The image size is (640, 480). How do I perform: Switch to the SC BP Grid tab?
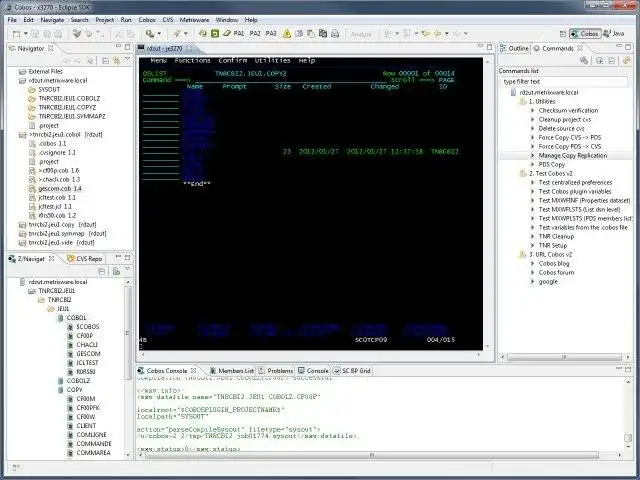click(352, 371)
